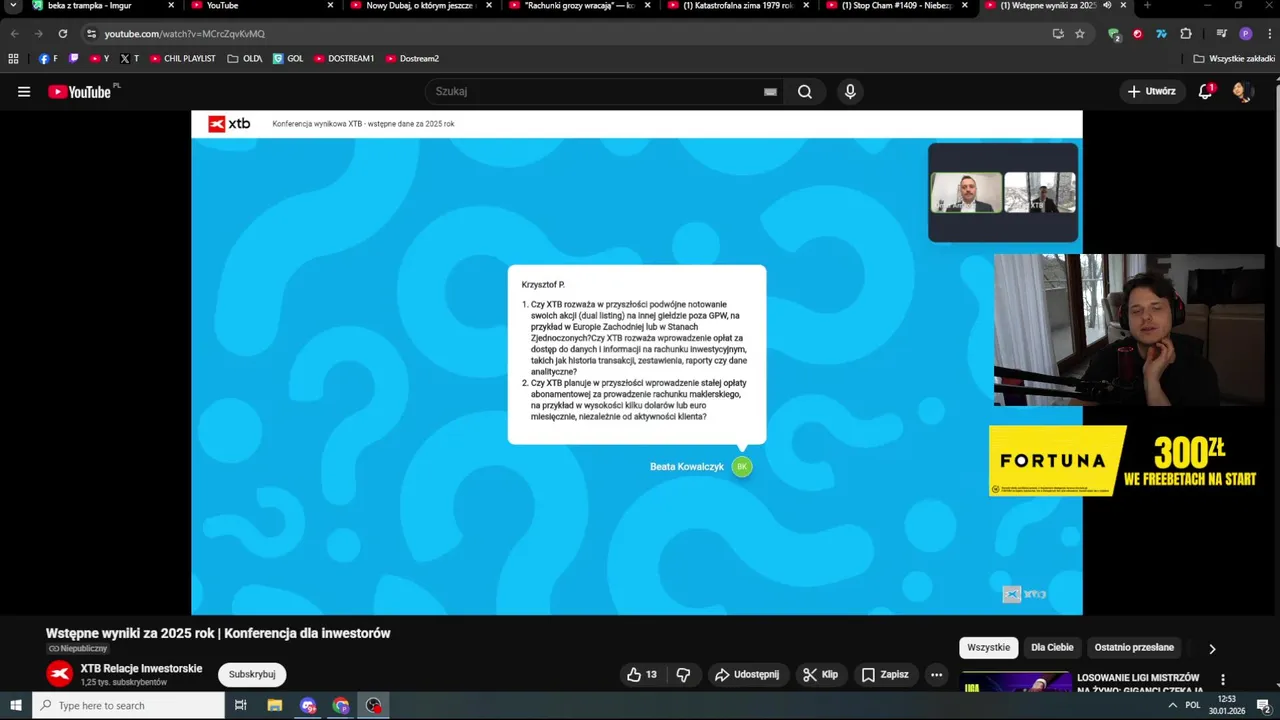The image size is (1280, 720).
Task: Open Chrome profile avatar
Action: tap(1246, 33)
